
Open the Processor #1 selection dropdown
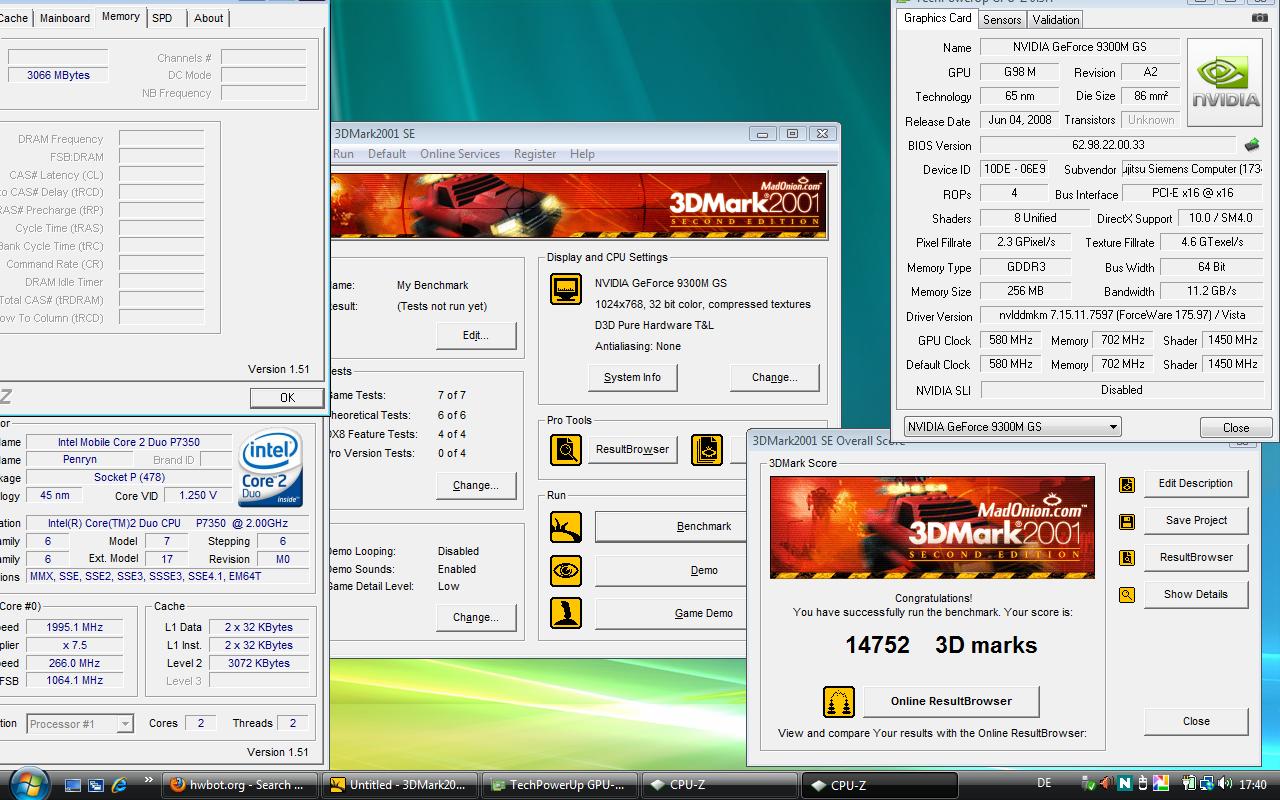point(80,723)
